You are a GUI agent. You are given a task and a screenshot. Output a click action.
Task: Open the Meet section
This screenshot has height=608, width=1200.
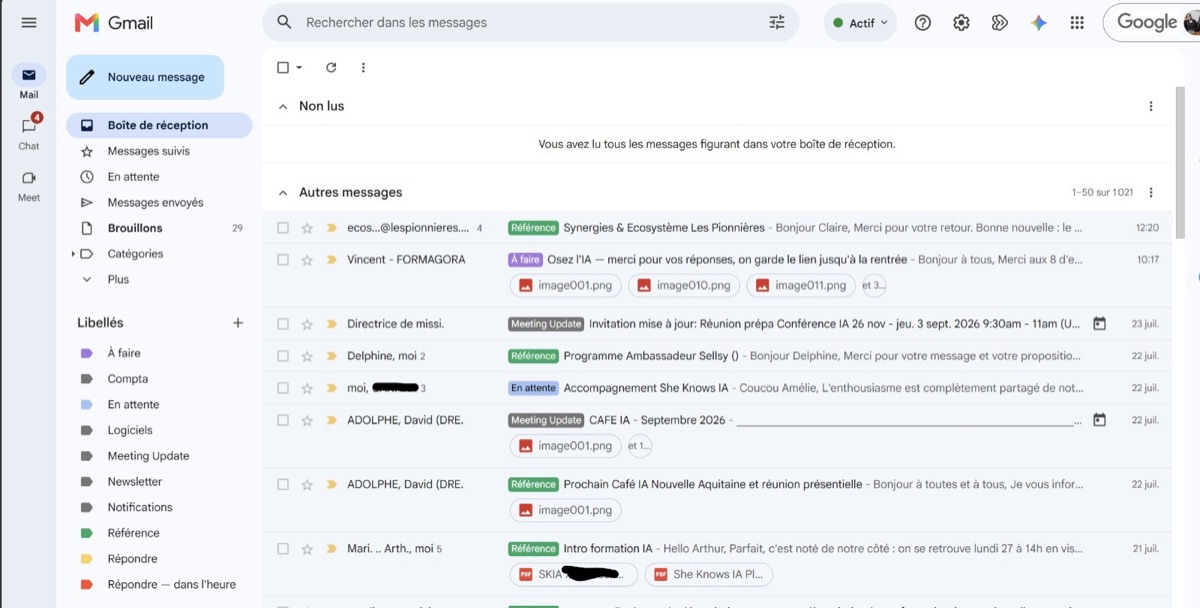pyautogui.click(x=29, y=184)
